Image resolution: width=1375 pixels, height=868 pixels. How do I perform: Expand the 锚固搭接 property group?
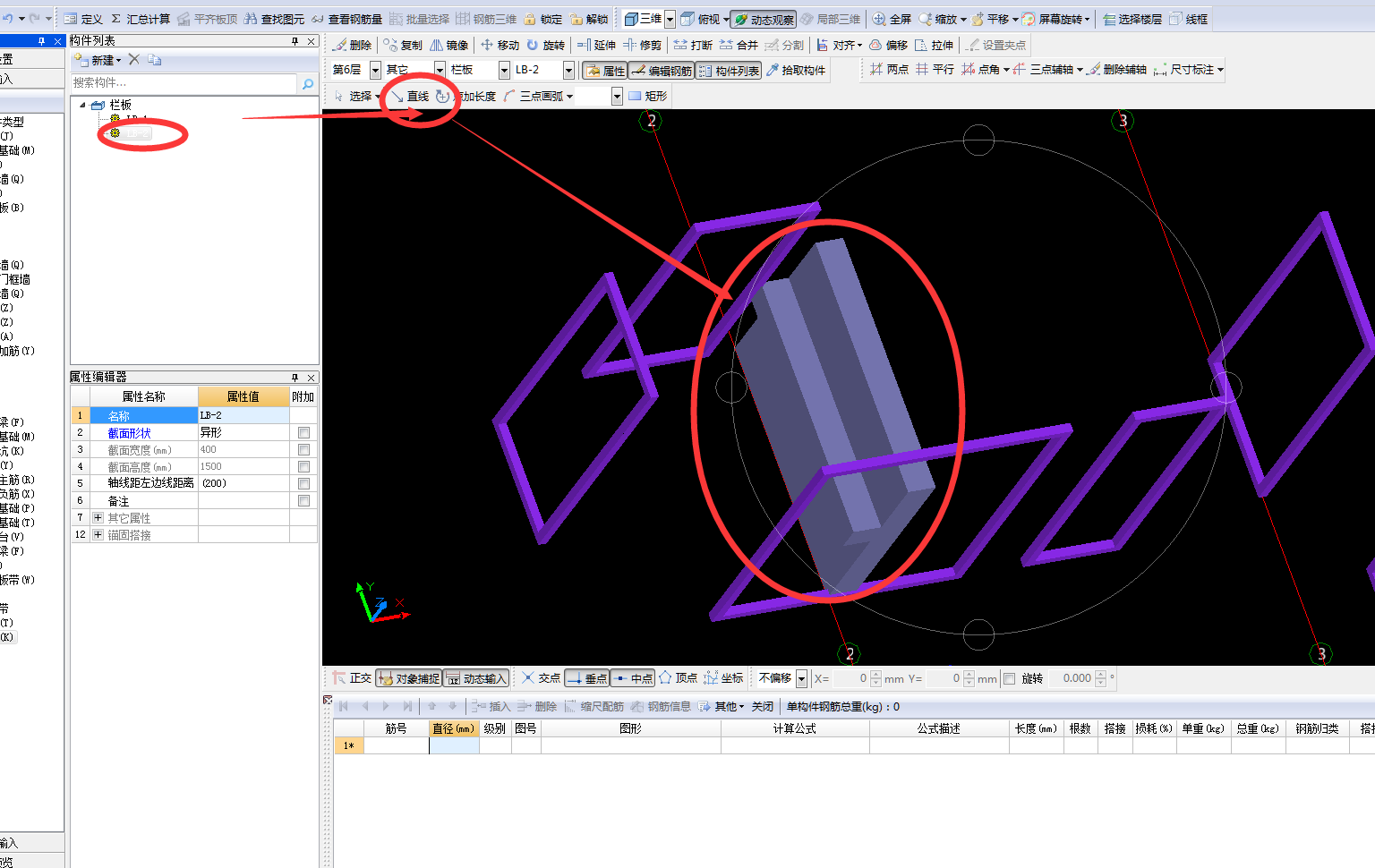[x=98, y=535]
